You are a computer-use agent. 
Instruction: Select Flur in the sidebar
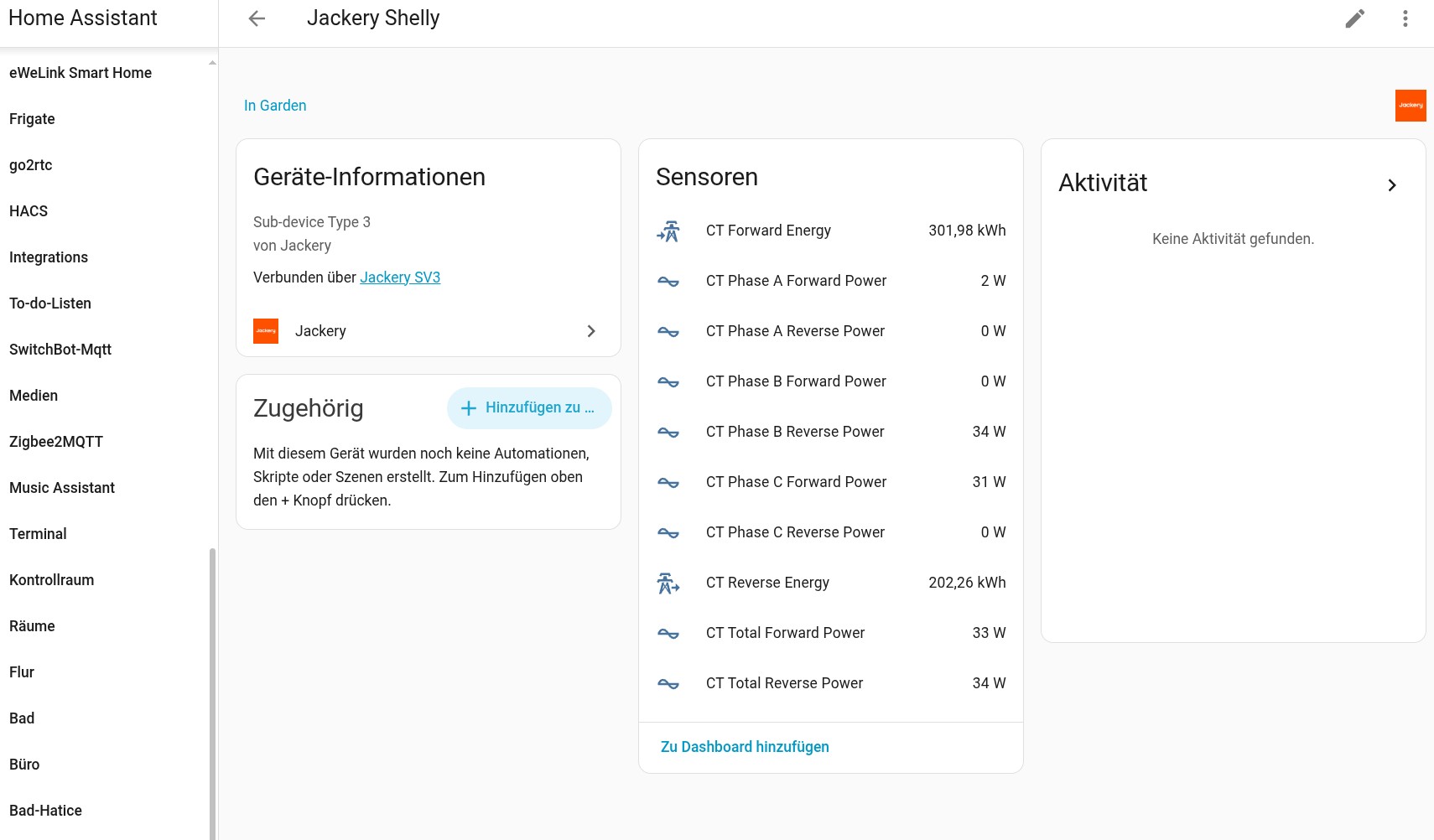22,672
